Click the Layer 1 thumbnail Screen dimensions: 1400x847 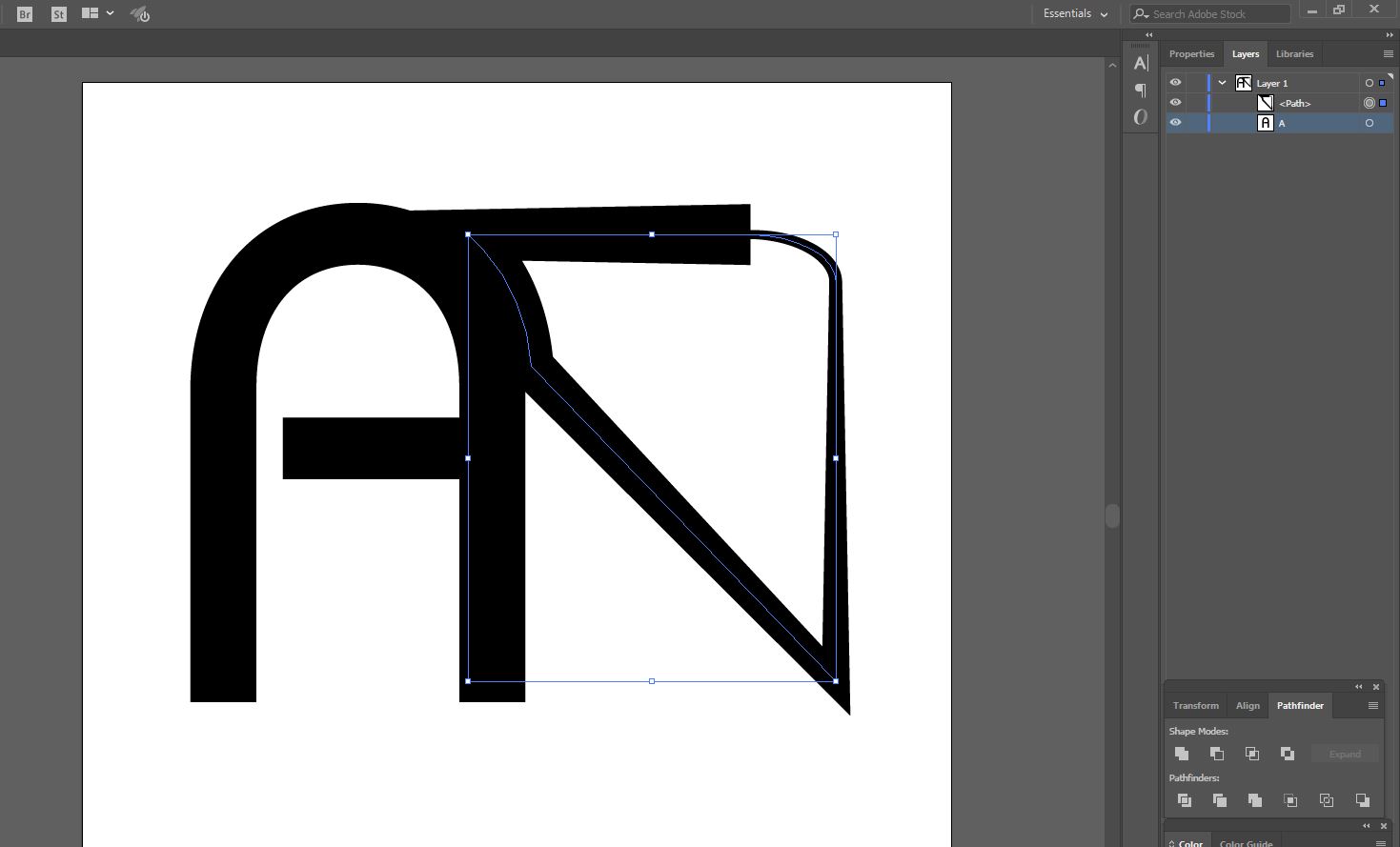1244,83
